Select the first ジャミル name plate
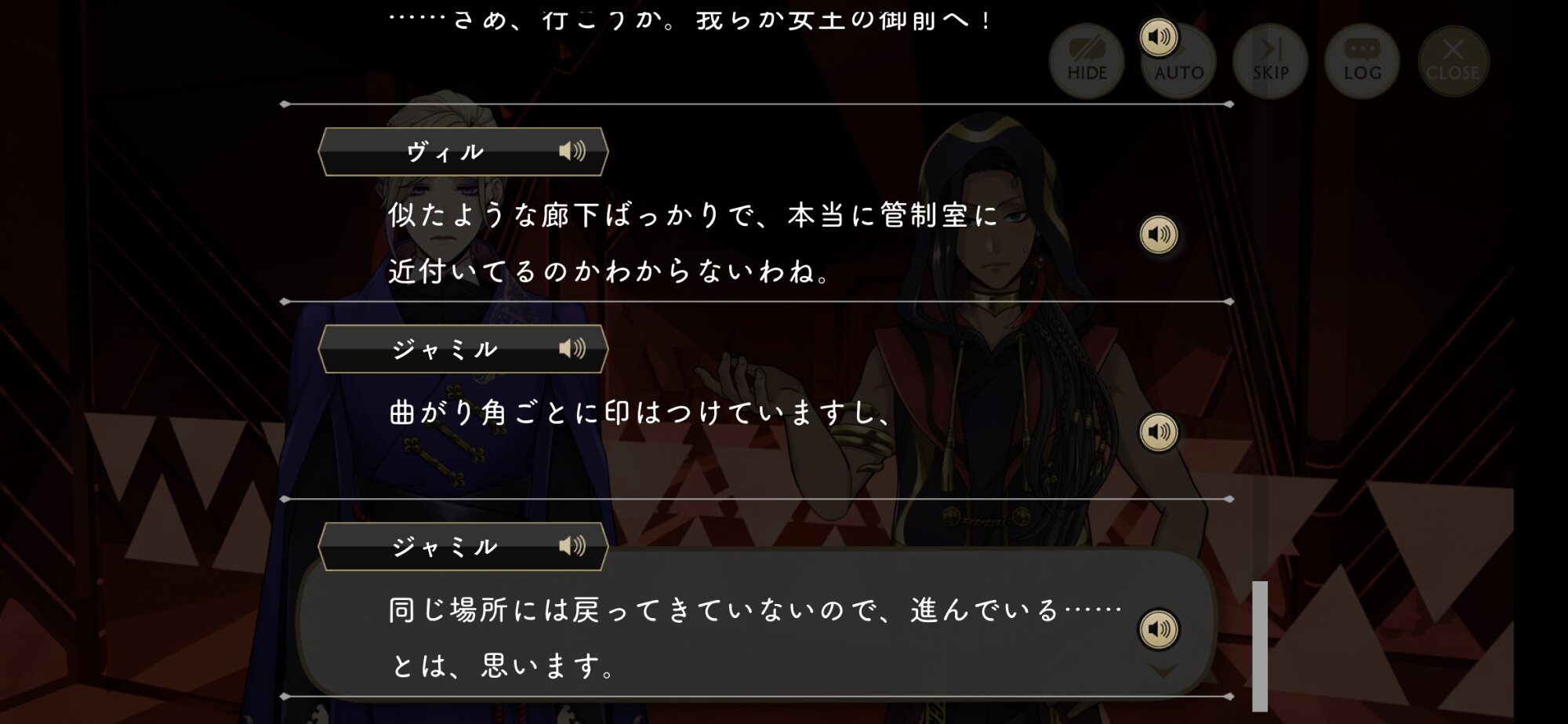This screenshot has height=724, width=1568. [x=463, y=349]
